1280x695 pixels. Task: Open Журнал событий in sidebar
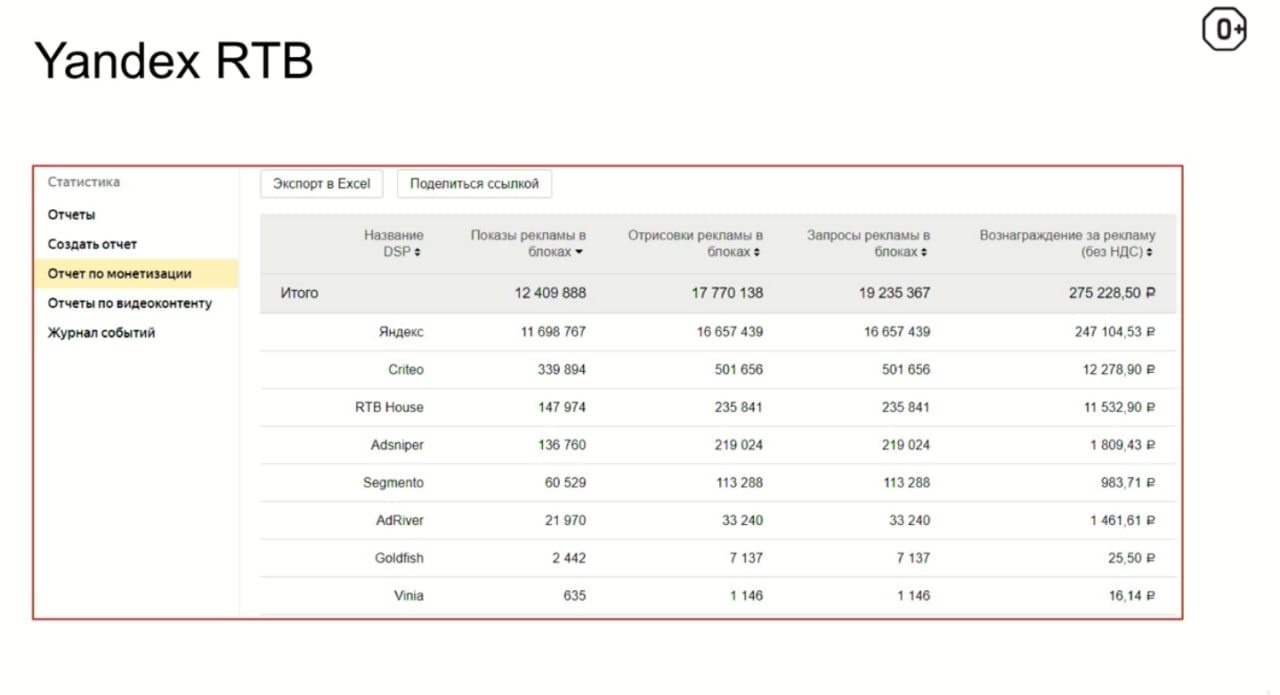point(101,333)
